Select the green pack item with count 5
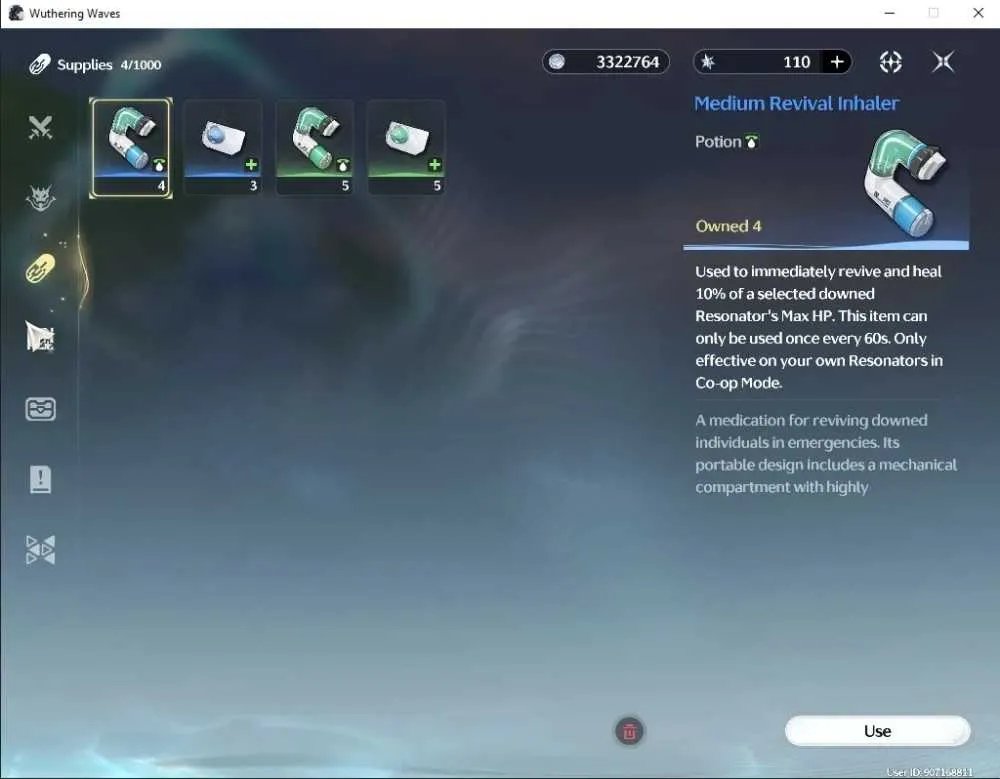Viewport: 1000px width, 779px height. [x=406, y=147]
